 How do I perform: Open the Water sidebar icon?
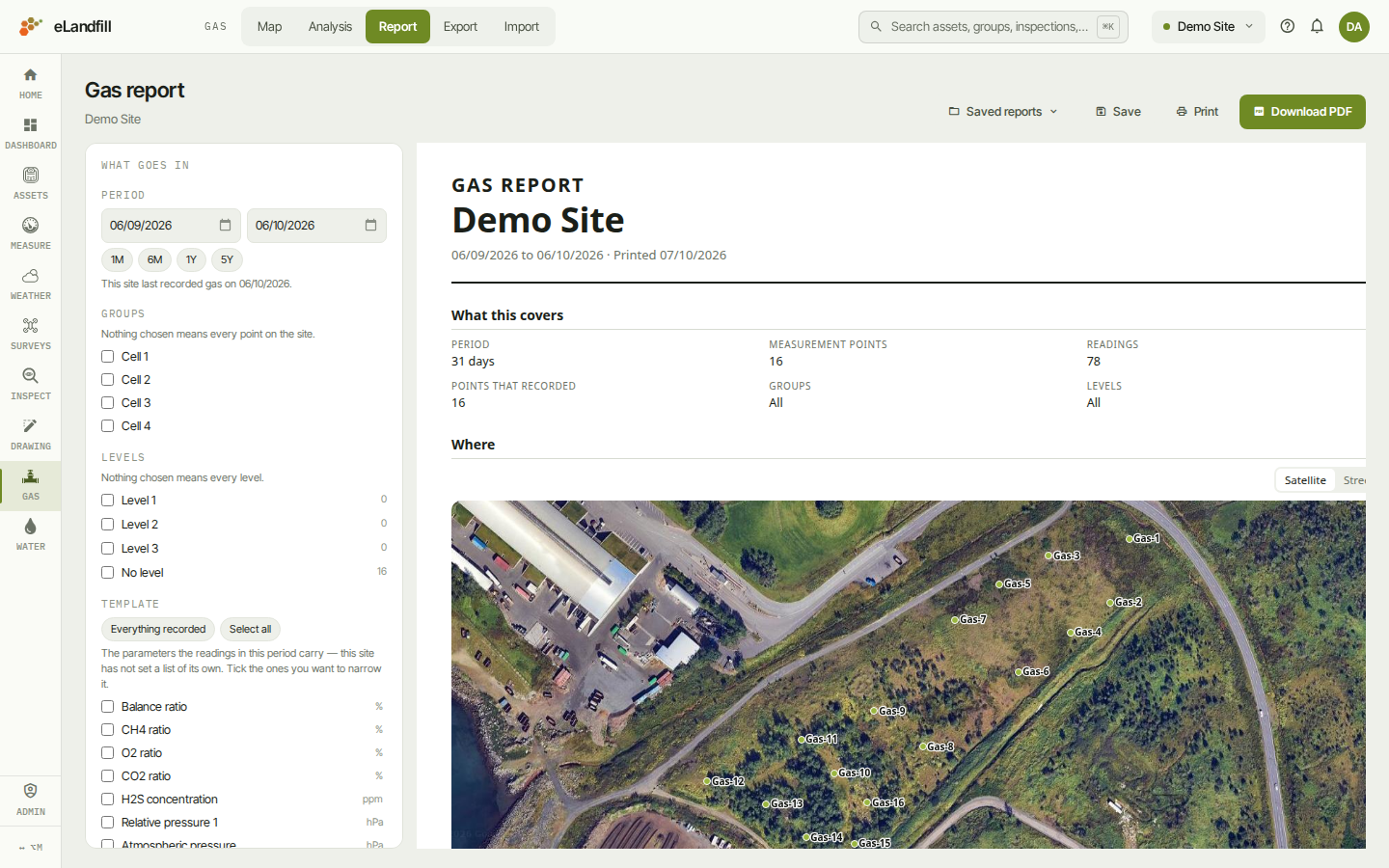coord(30,534)
